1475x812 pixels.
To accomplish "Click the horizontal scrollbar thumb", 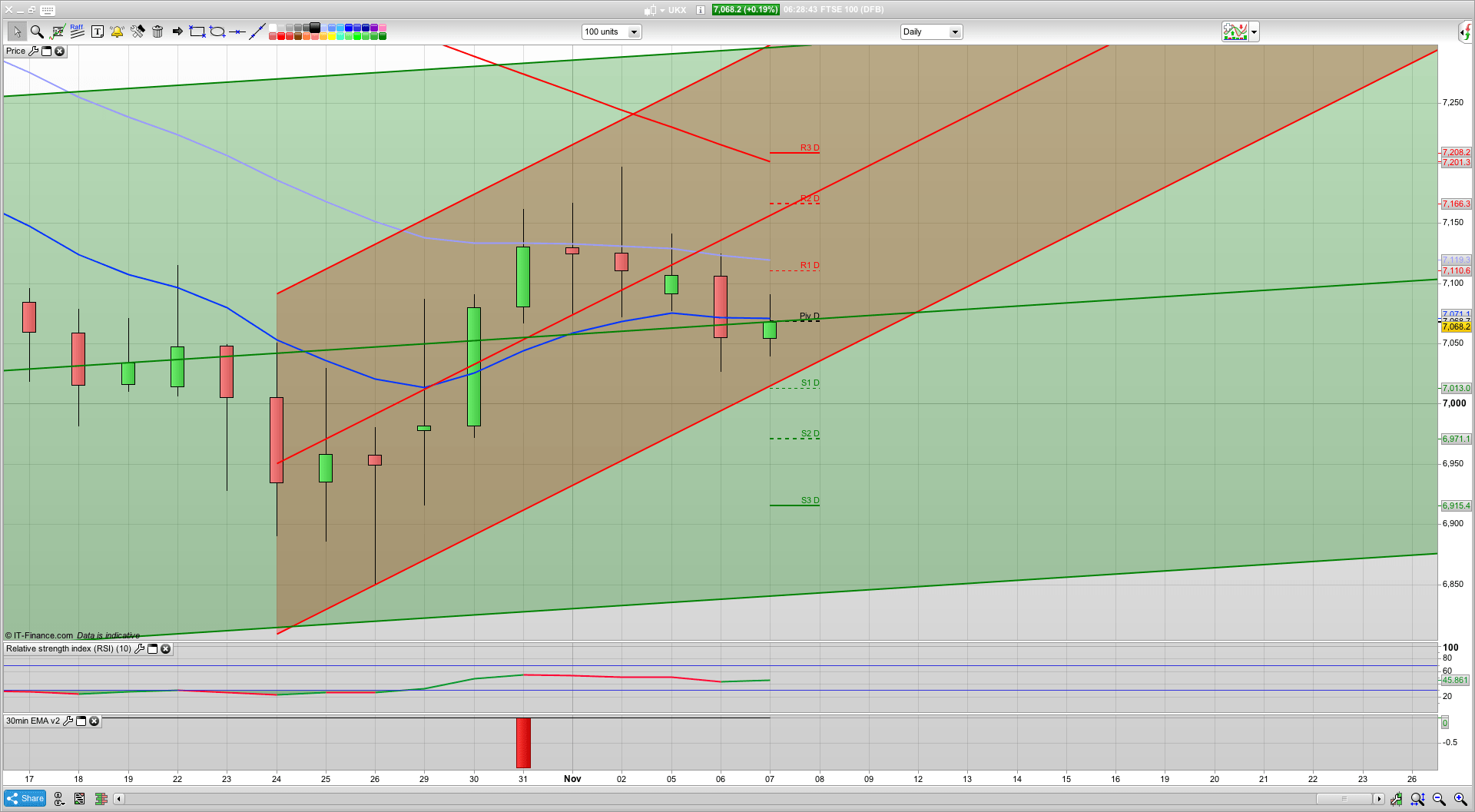I will pos(1344,799).
